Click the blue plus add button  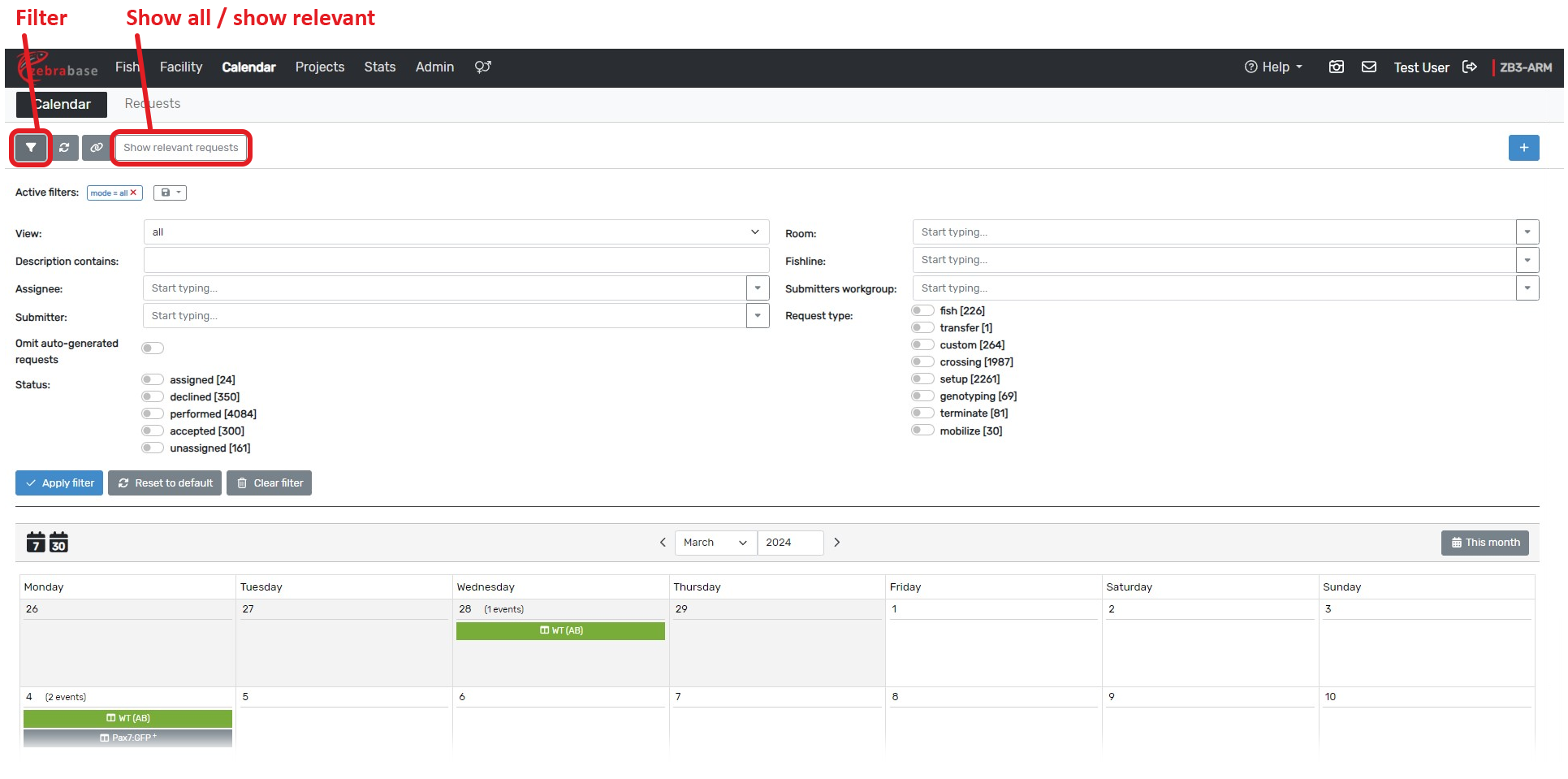[x=1523, y=148]
